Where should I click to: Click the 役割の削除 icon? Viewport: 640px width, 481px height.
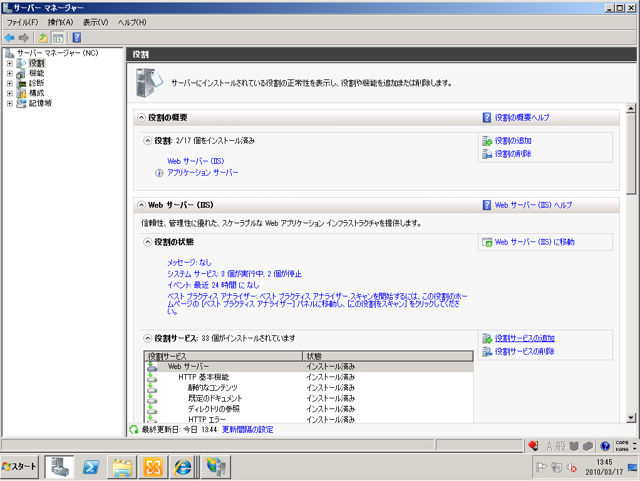tap(487, 154)
